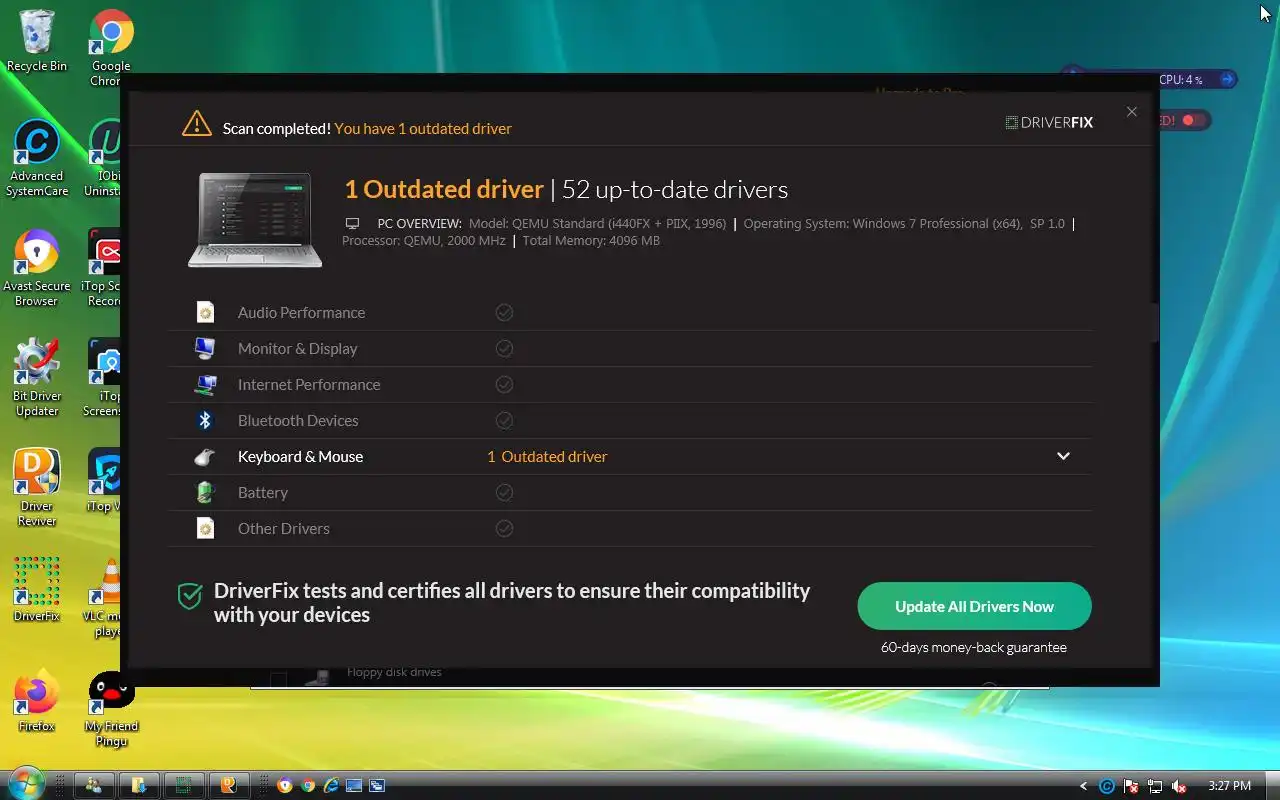This screenshot has height=800, width=1280.
Task: Select the Bluetooth Devices label
Action: [298, 421]
